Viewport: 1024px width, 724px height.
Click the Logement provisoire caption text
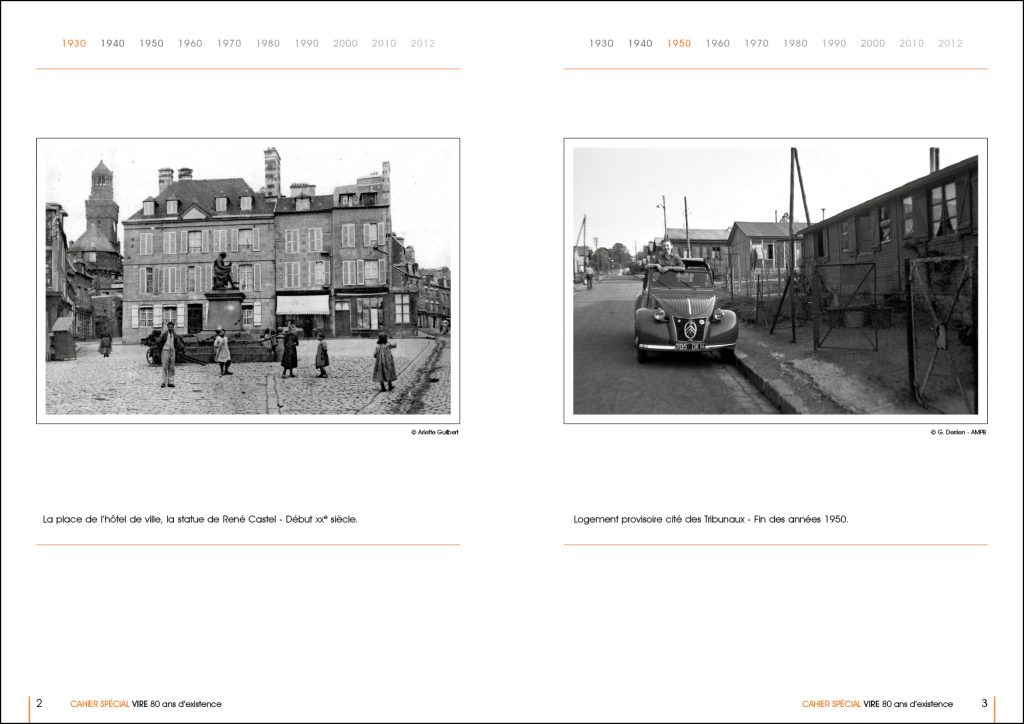(710, 520)
